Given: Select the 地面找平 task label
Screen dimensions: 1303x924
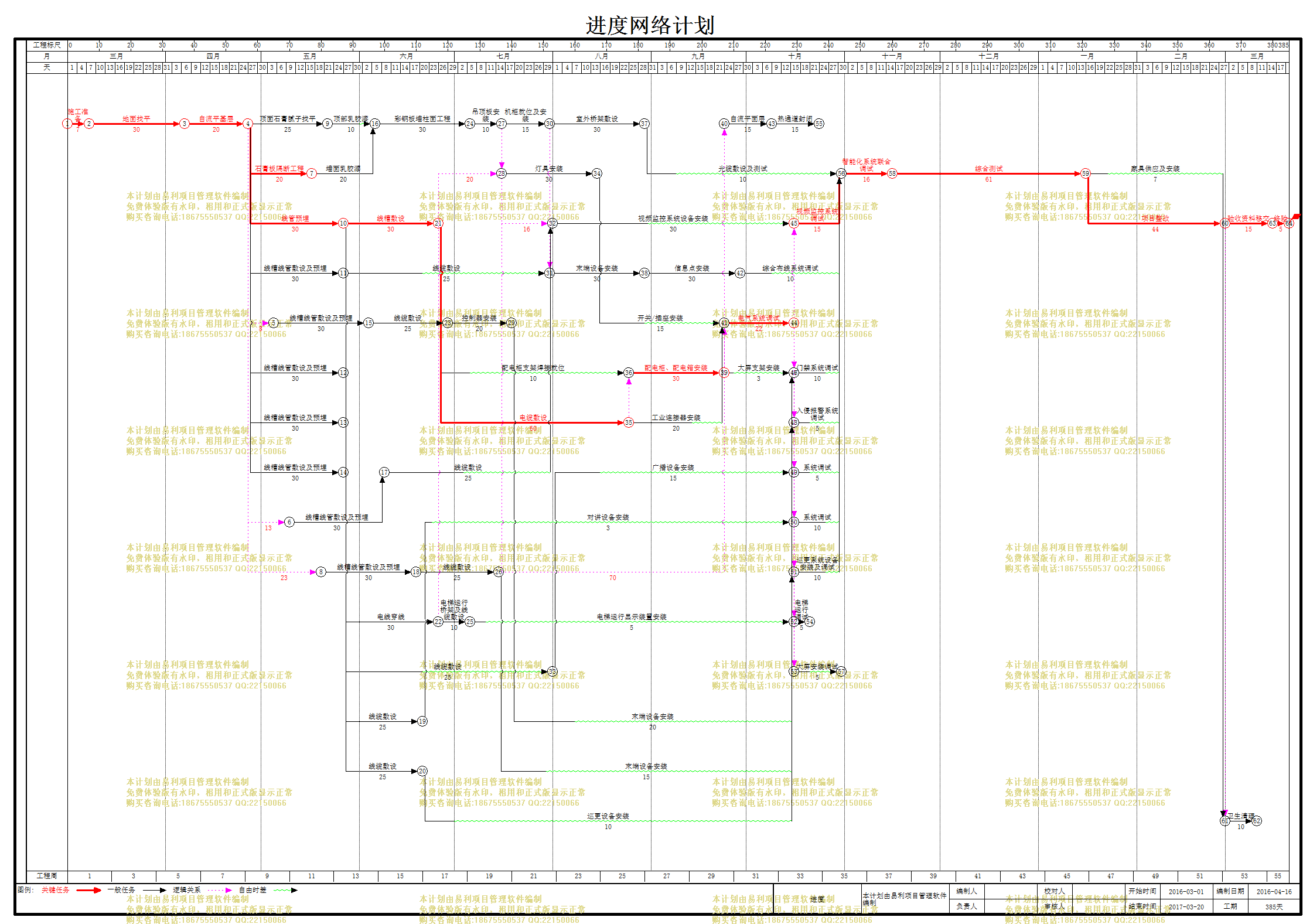Looking at the screenshot, I should pos(136,119).
